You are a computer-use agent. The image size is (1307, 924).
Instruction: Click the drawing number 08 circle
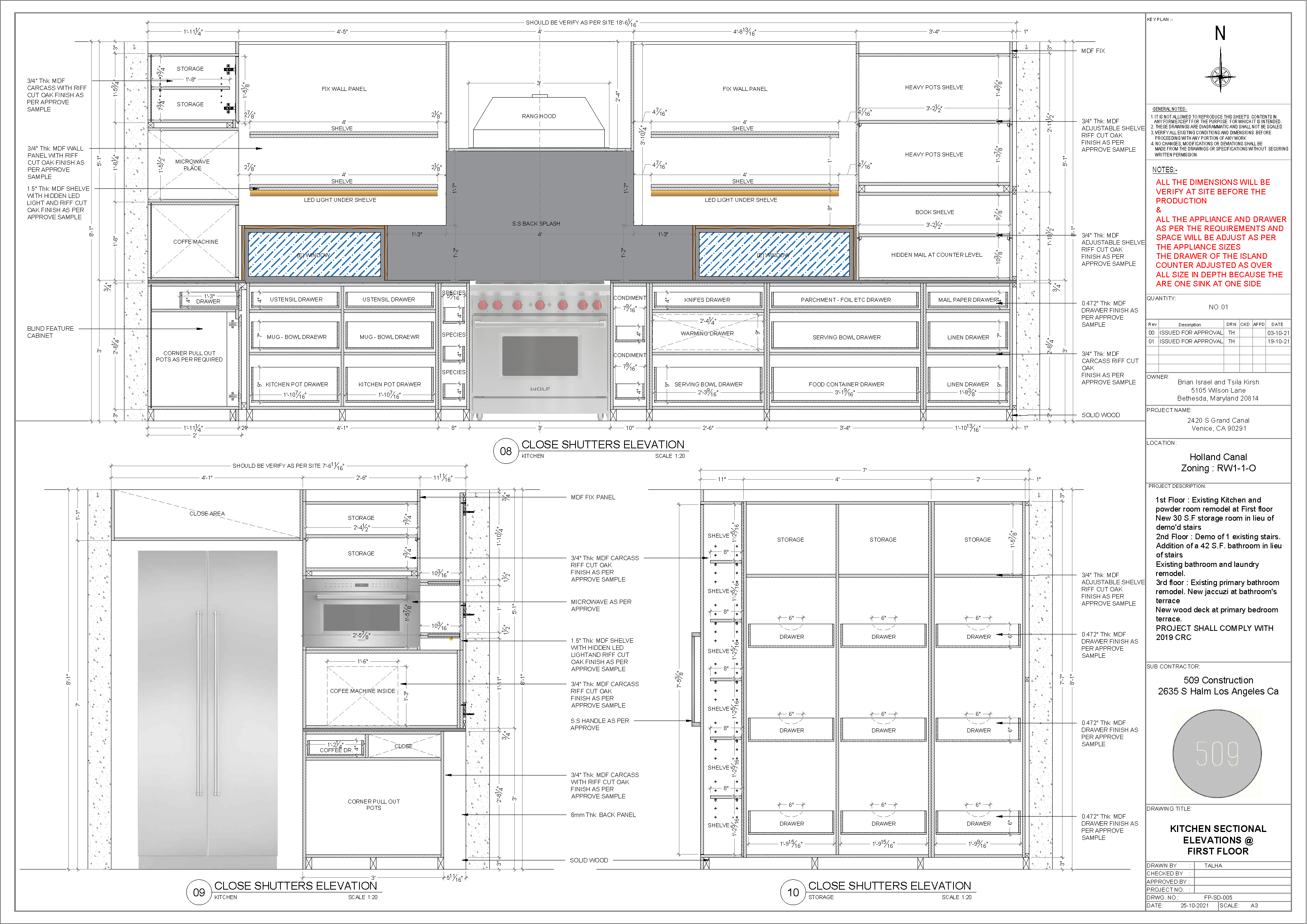pos(506,452)
